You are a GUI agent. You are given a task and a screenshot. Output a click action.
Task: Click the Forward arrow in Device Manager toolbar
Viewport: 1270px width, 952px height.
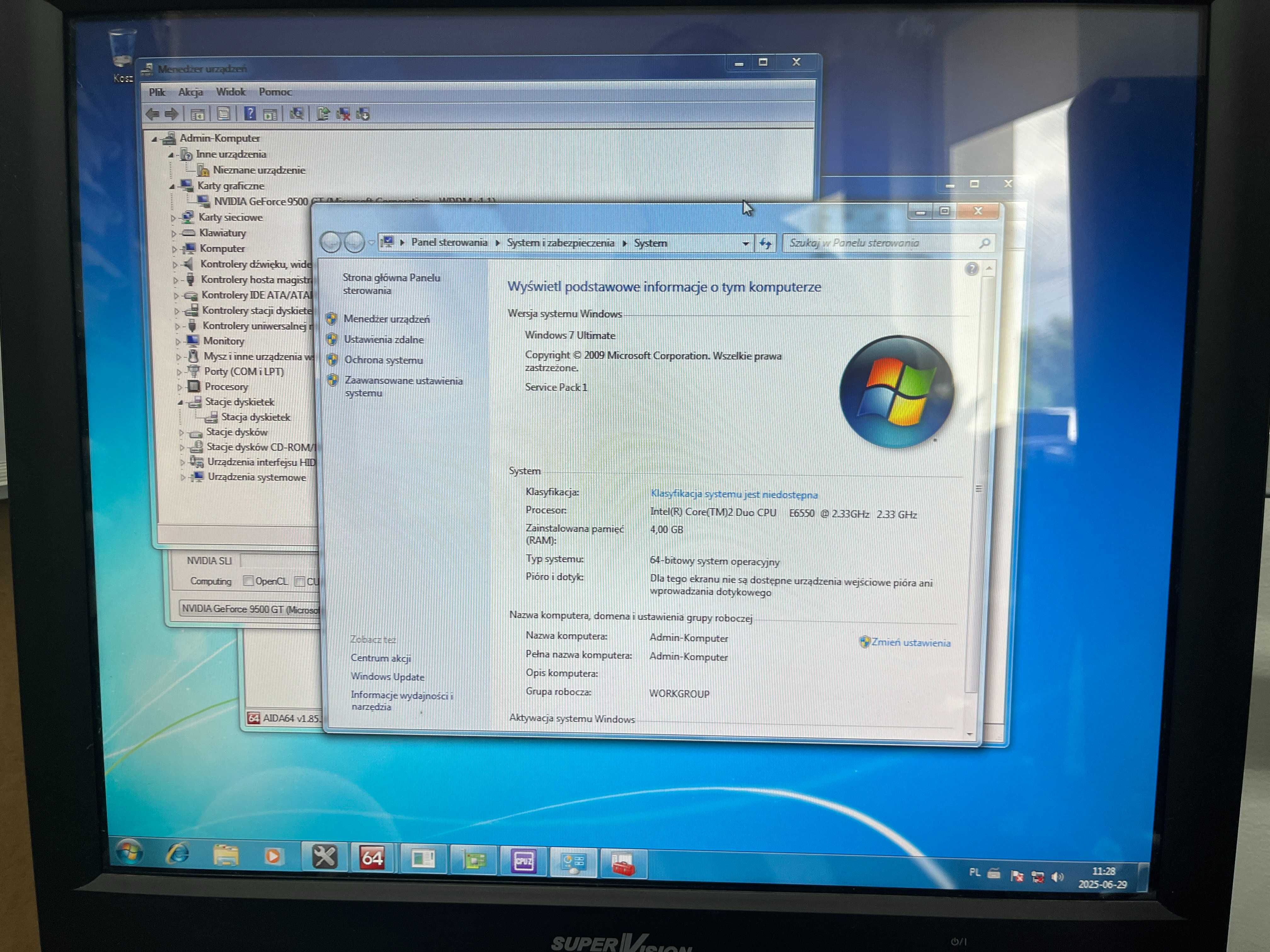(171, 114)
